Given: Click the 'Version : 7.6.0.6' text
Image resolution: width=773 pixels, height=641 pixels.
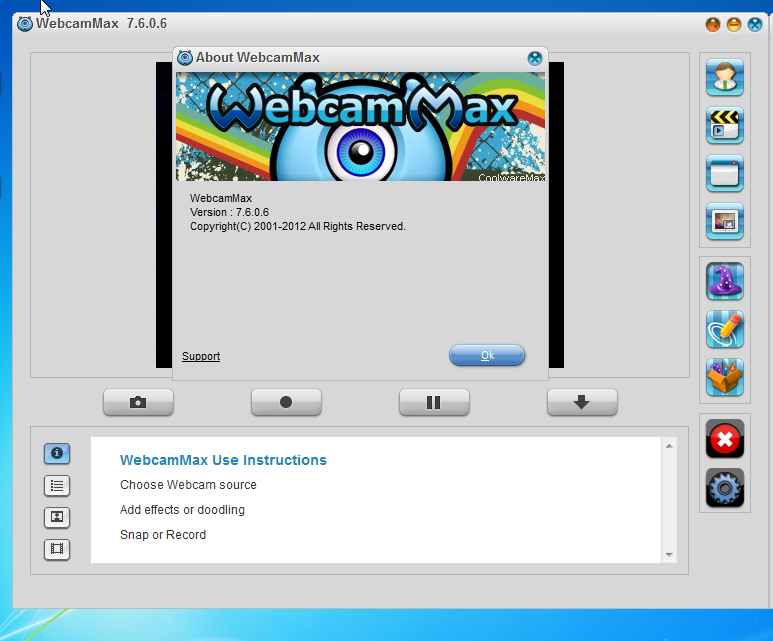Looking at the screenshot, I should (230, 212).
